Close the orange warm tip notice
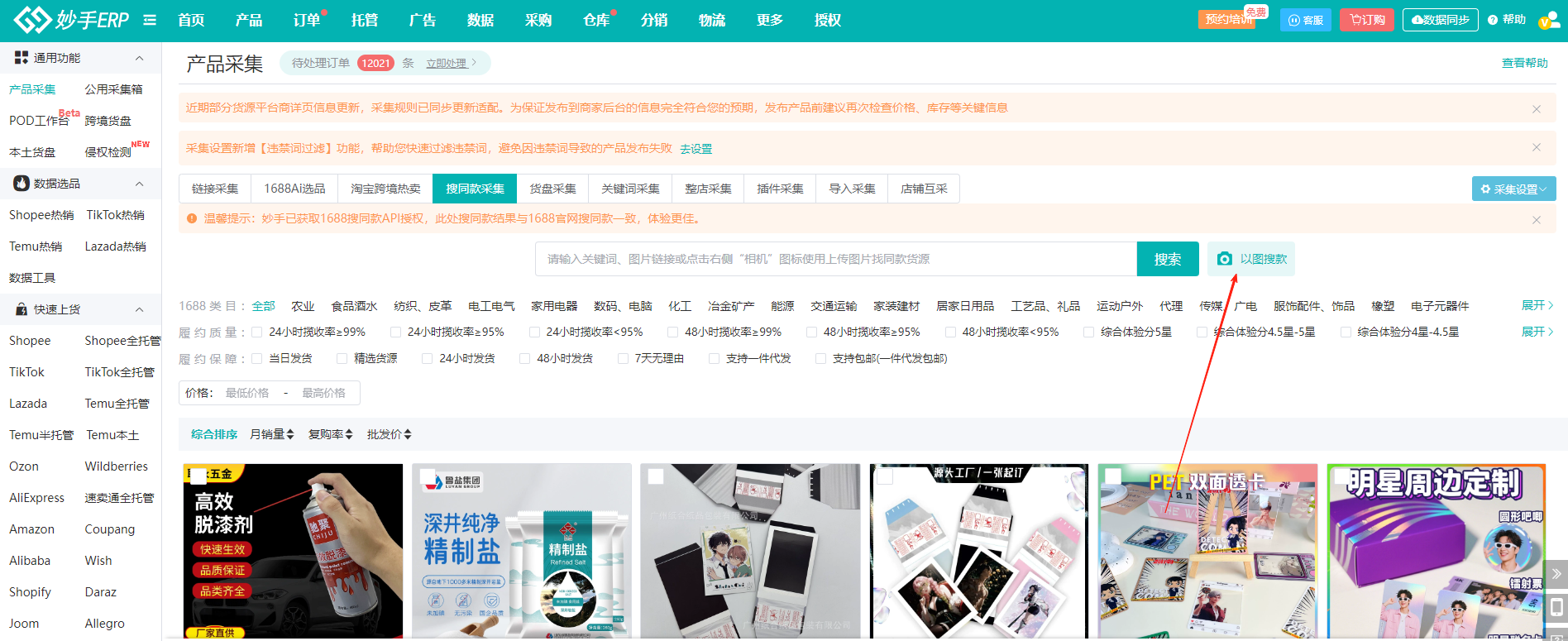Image resolution: width=1568 pixels, height=641 pixels. pyautogui.click(x=1536, y=220)
